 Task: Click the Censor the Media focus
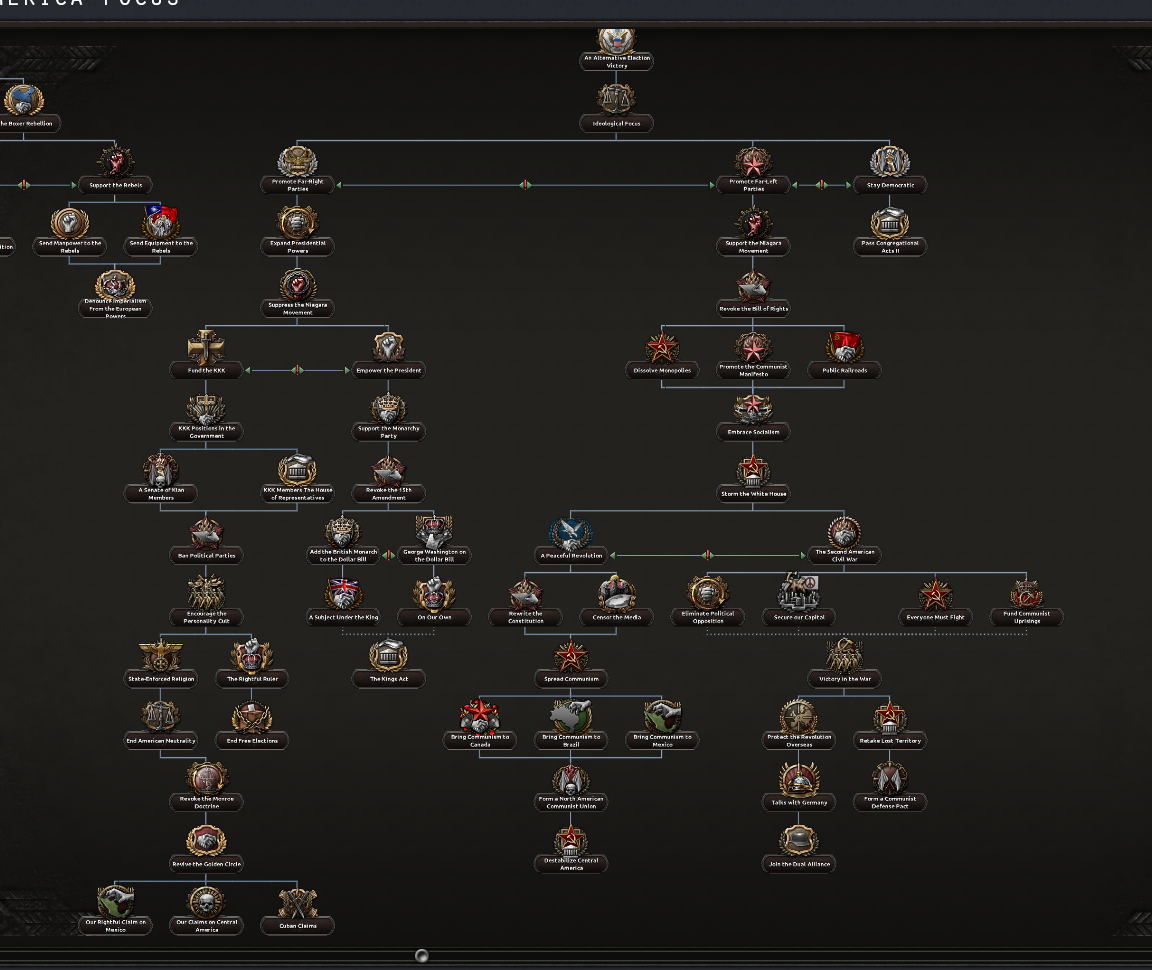tap(616, 603)
